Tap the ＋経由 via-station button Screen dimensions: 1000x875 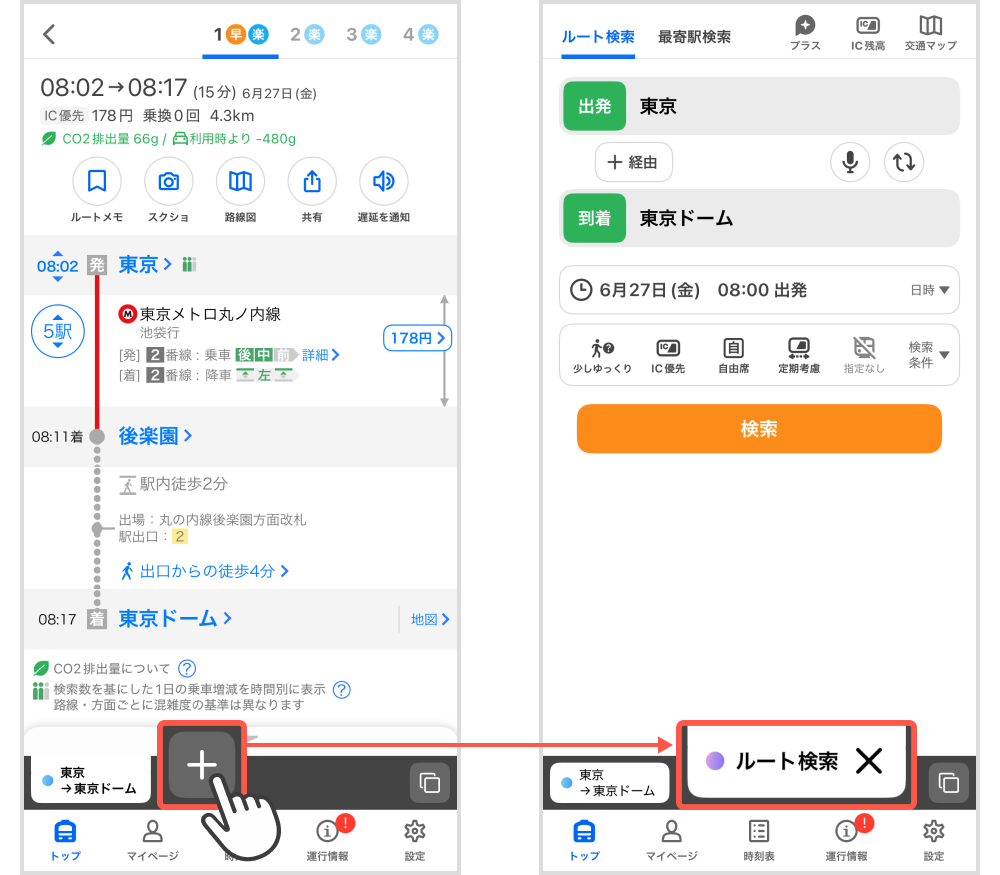pyautogui.click(x=633, y=162)
